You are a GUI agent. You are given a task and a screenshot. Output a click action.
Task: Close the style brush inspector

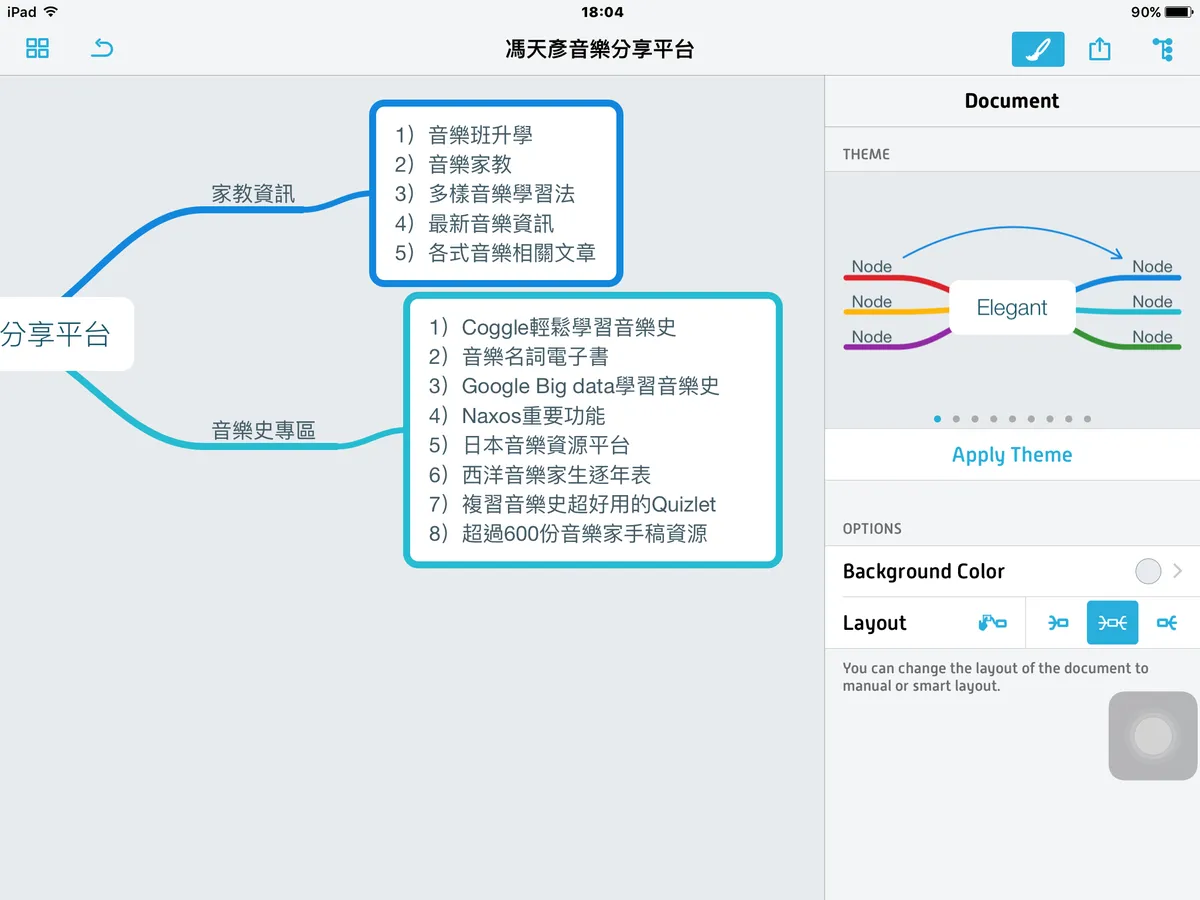[x=1038, y=49]
